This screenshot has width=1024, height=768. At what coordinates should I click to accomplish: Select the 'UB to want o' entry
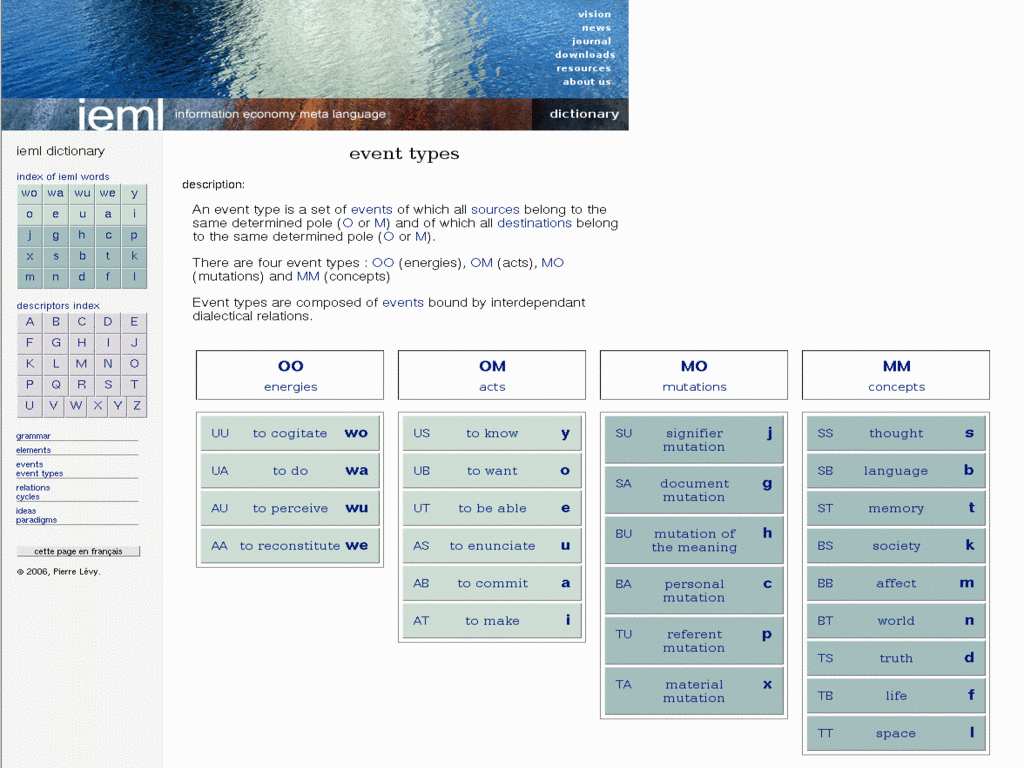tap(492, 470)
